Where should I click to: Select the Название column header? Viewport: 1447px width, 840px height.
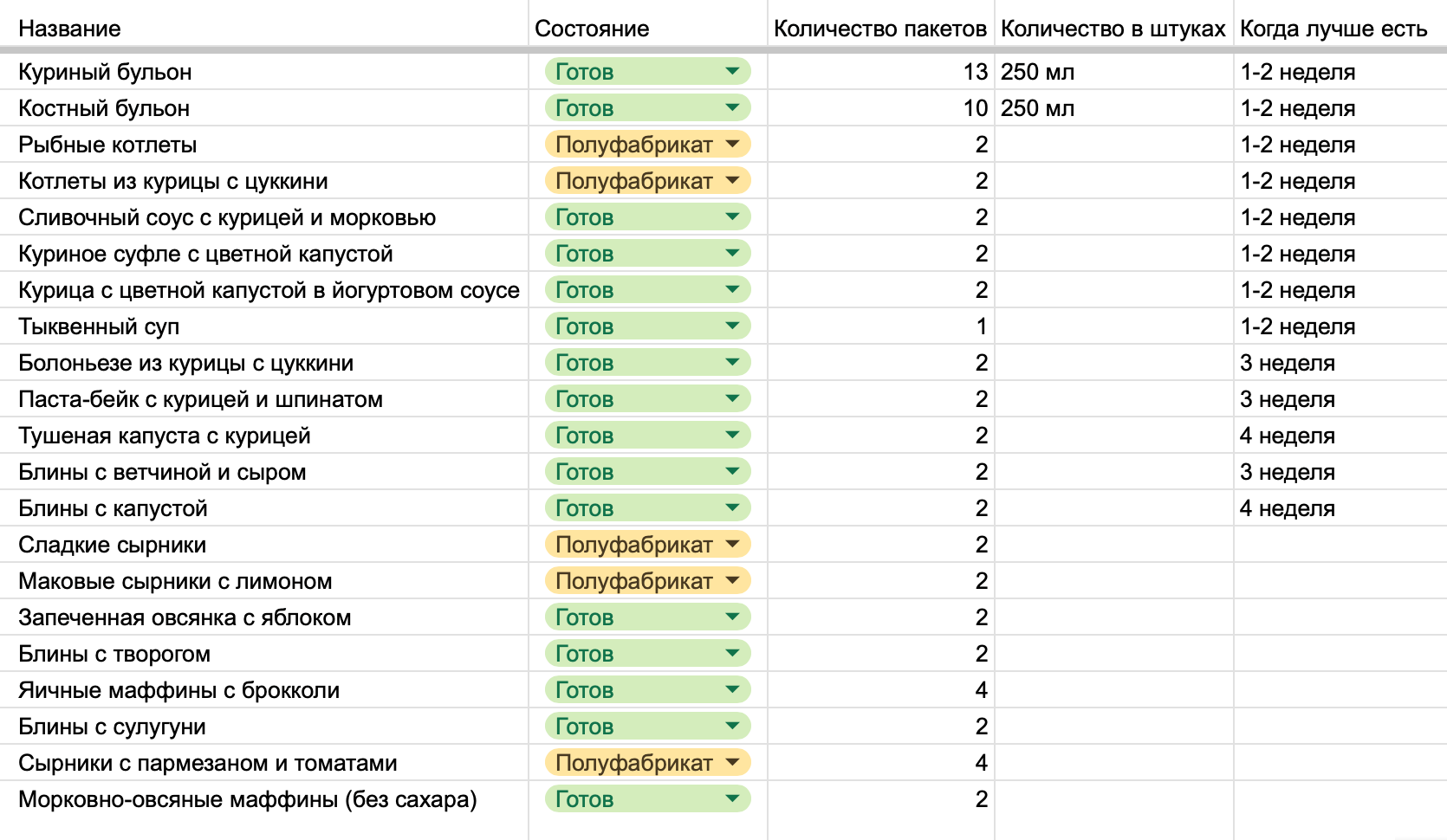(x=69, y=29)
